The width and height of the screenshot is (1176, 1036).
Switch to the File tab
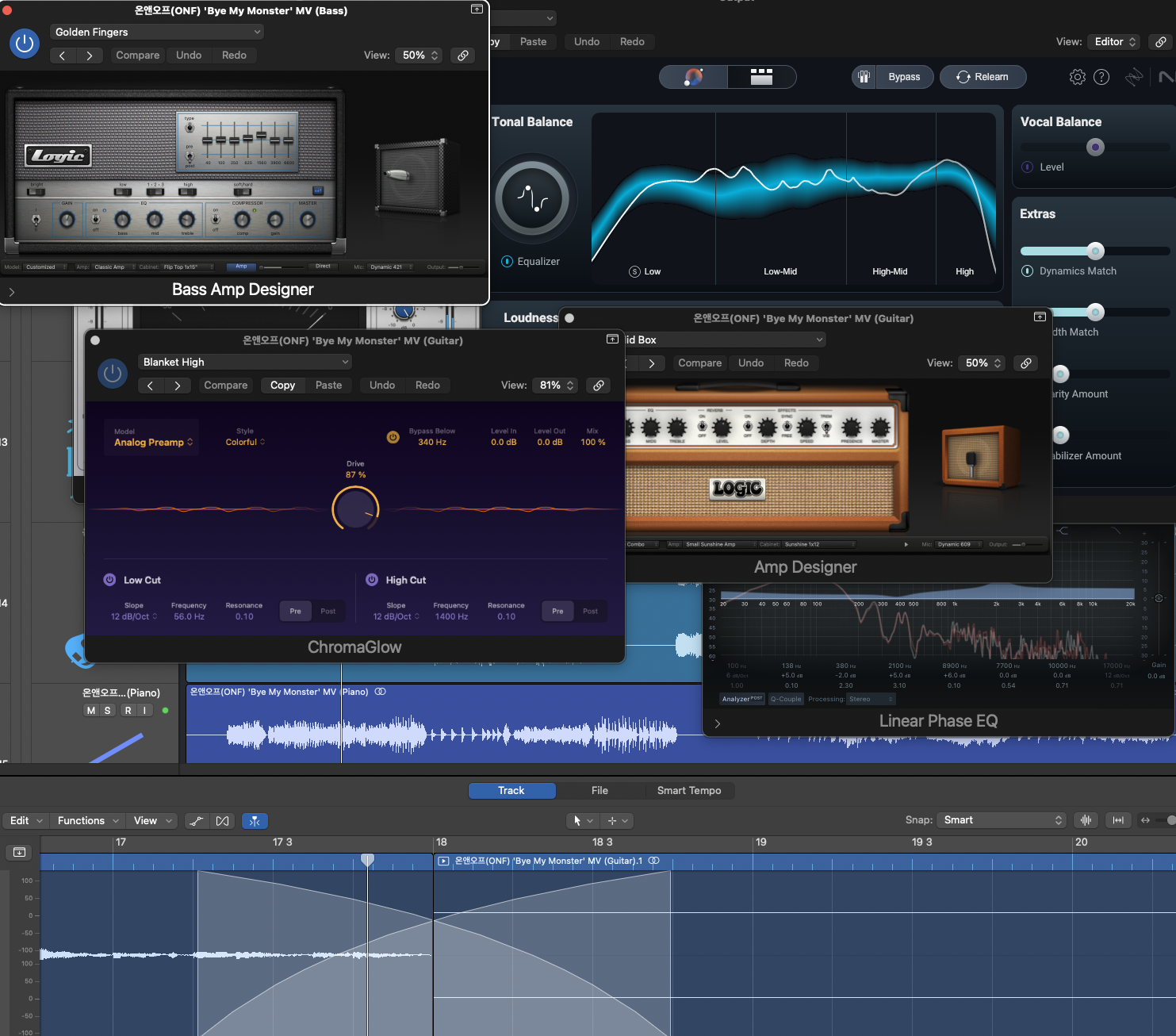pyautogui.click(x=599, y=791)
